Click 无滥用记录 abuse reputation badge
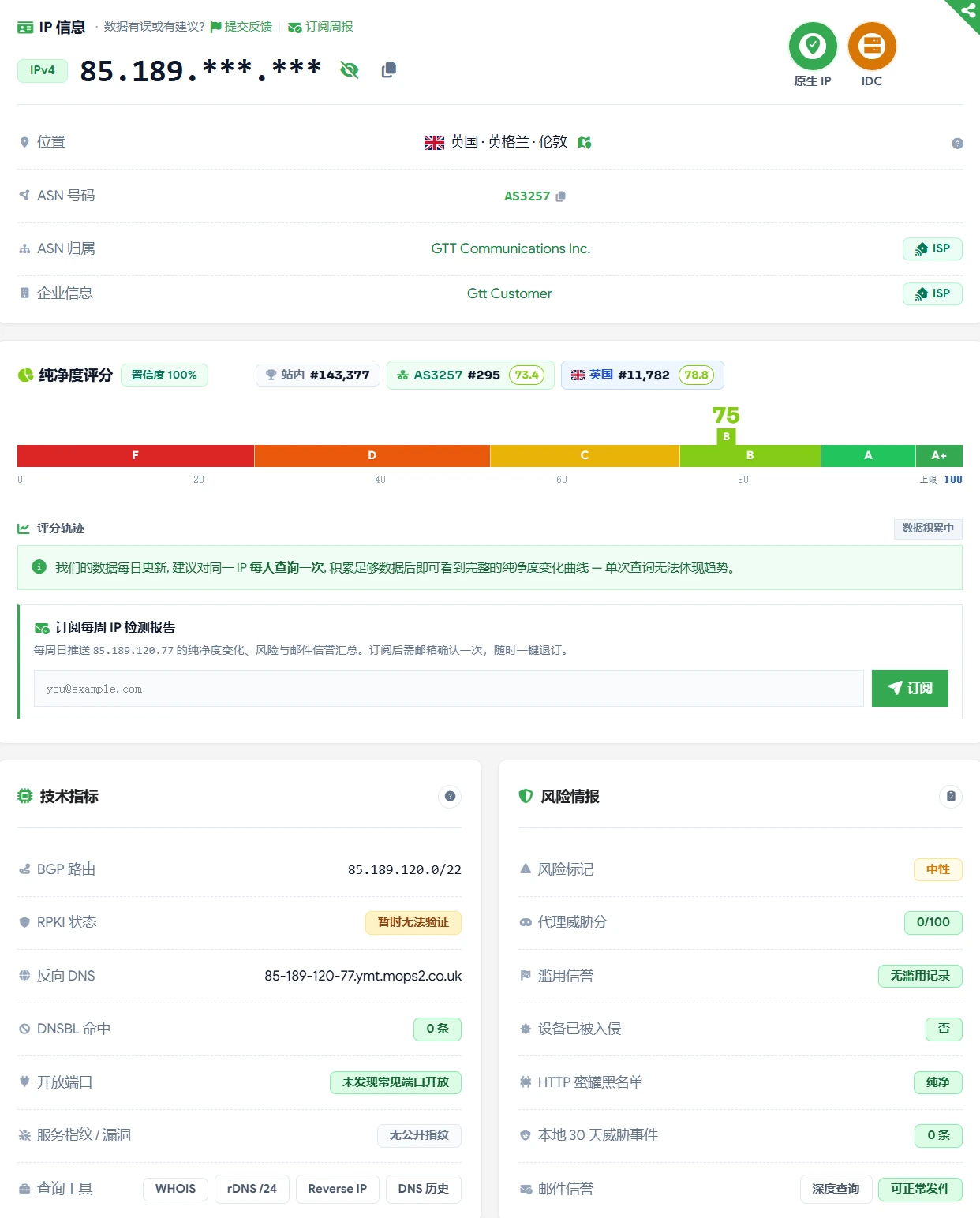The image size is (980, 1218). click(x=920, y=977)
